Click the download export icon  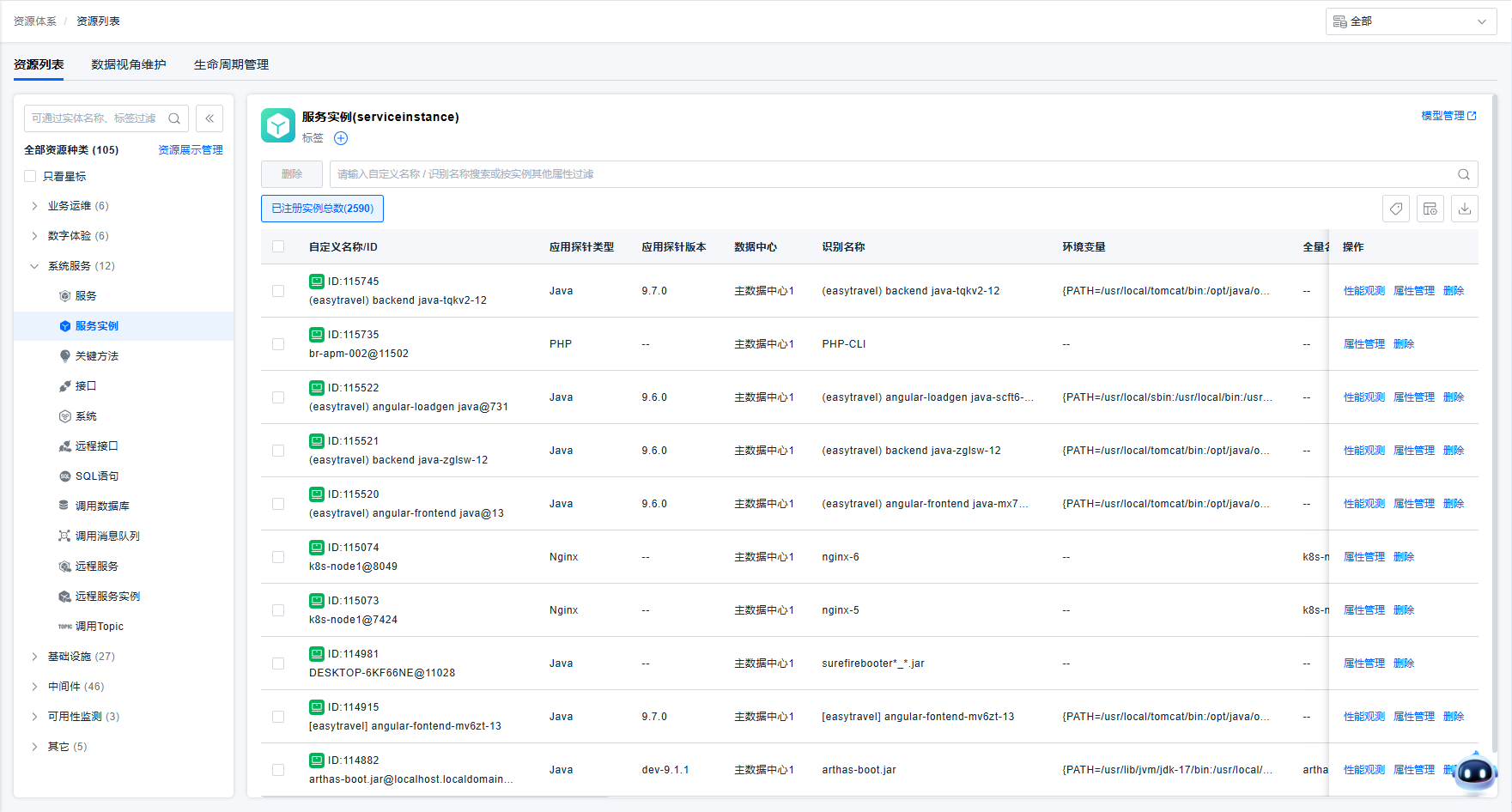click(x=1465, y=209)
